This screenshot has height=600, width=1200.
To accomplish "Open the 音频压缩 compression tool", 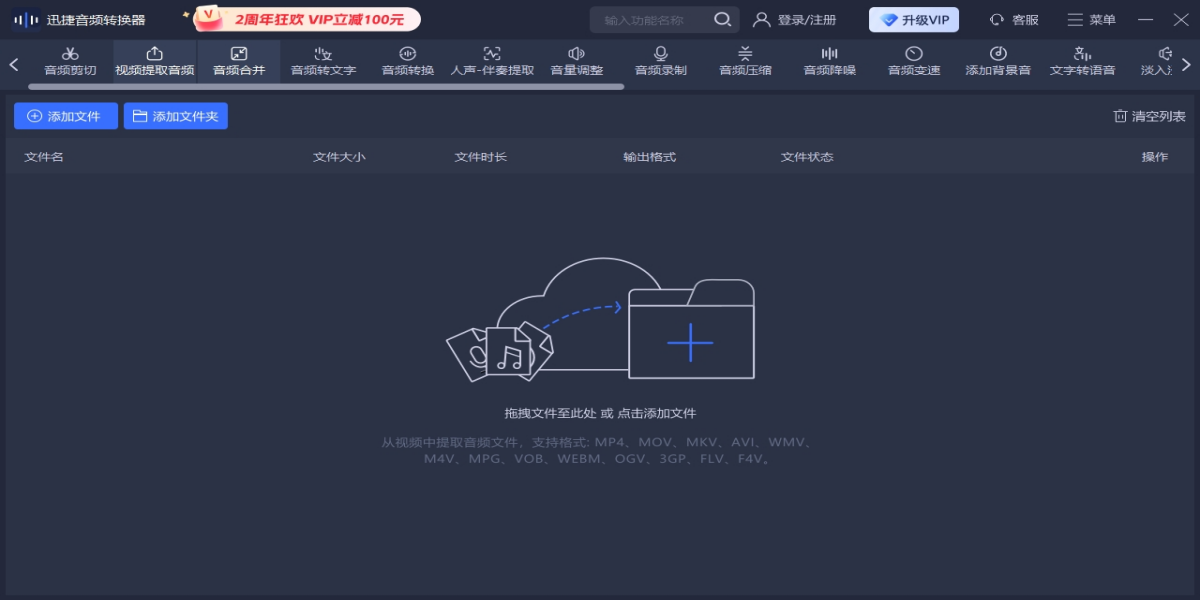I will (x=745, y=61).
